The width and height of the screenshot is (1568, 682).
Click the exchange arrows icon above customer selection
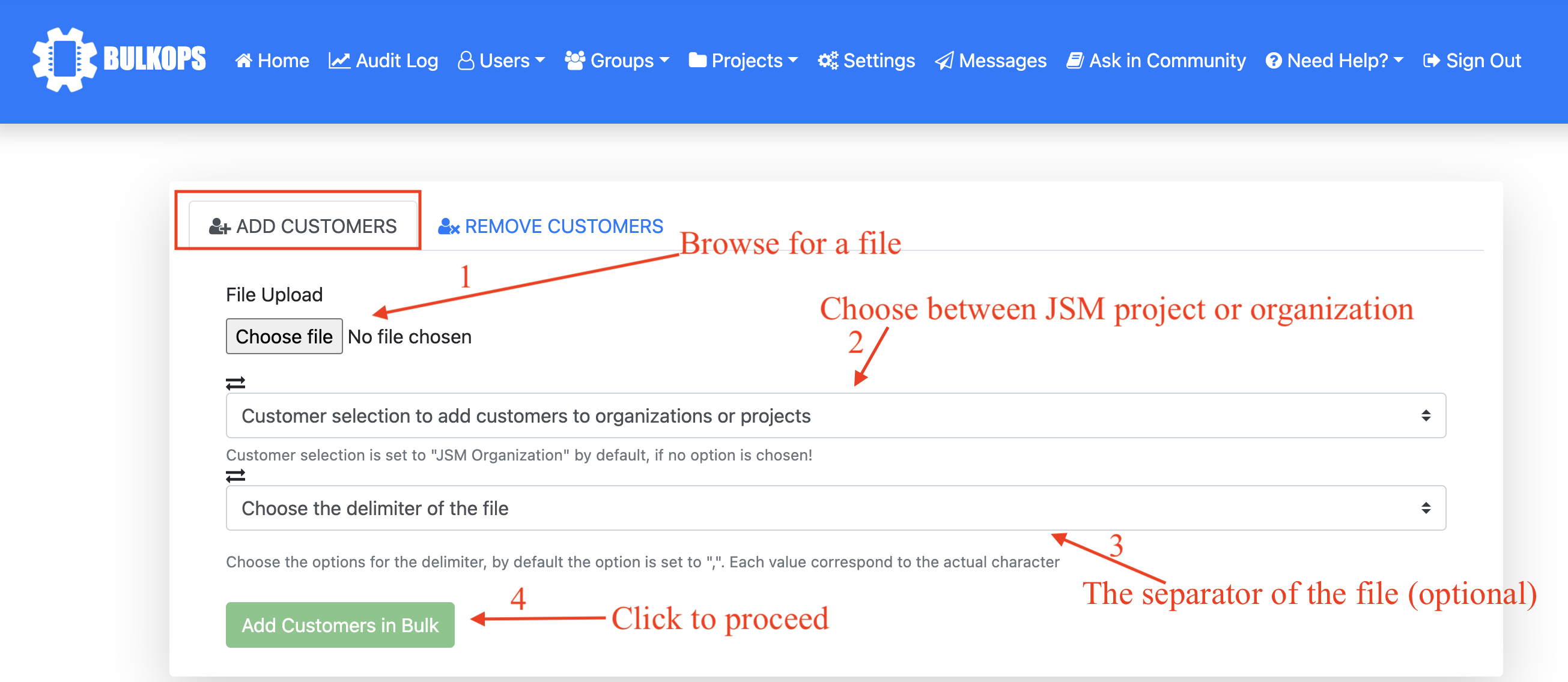pos(236,383)
